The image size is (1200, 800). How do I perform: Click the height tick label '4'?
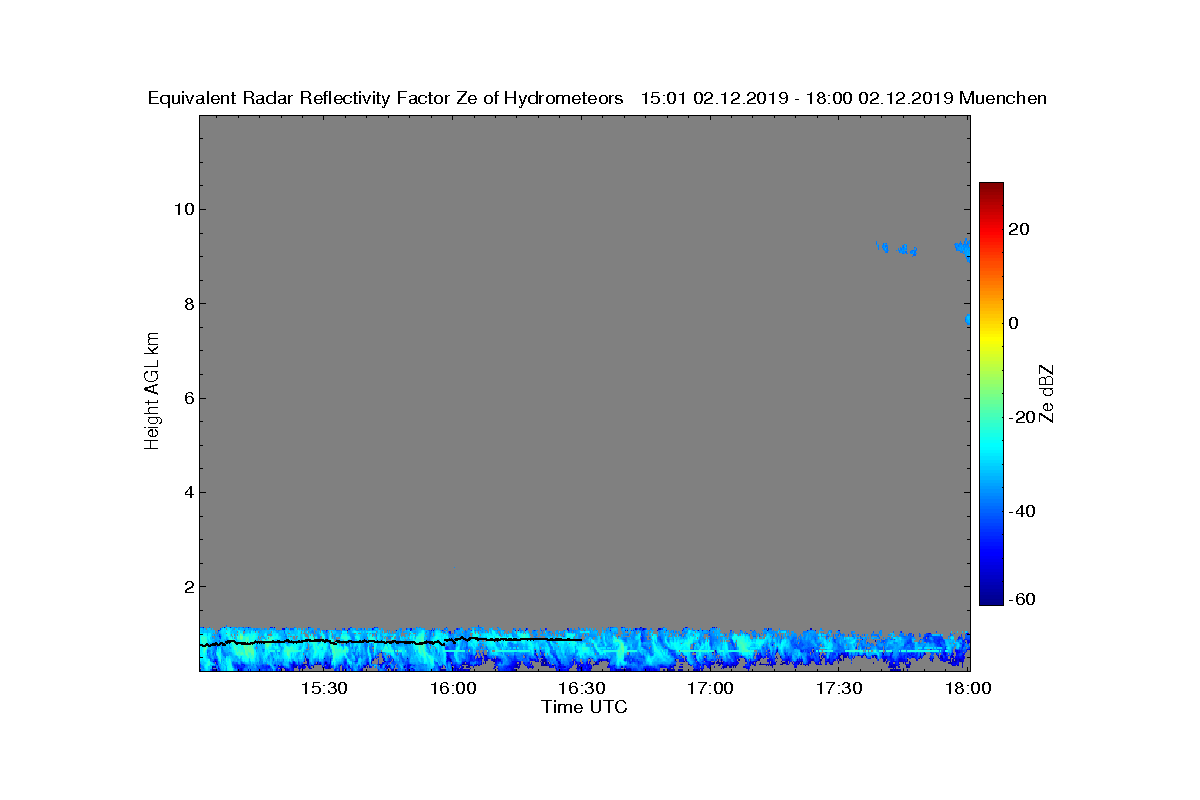pos(187,492)
